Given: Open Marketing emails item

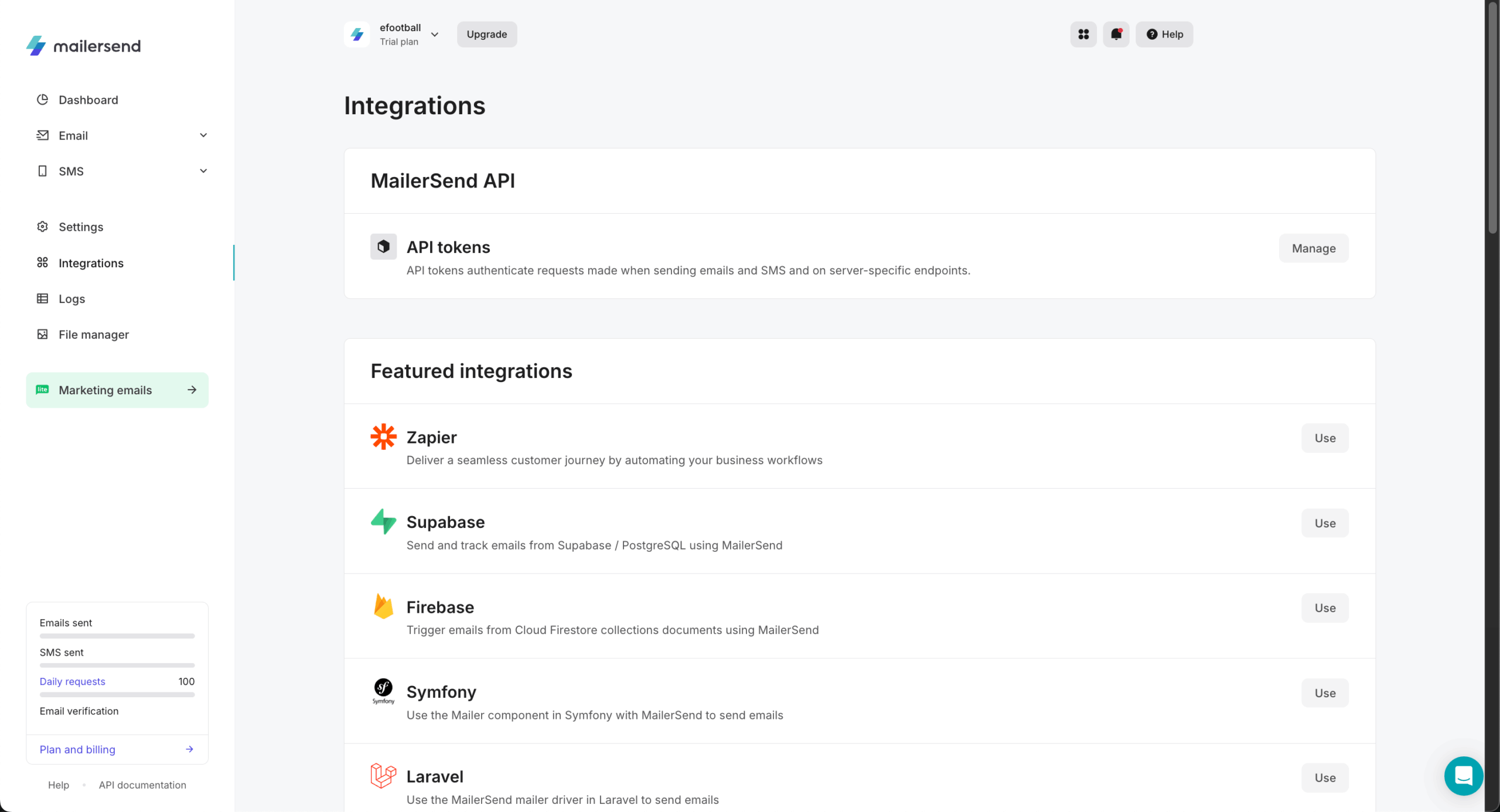Looking at the screenshot, I should click(117, 390).
